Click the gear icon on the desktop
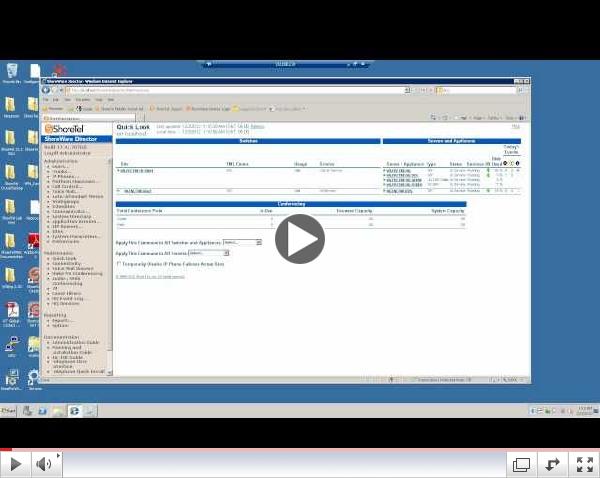Image resolution: width=600 pixels, height=478 pixels. click(34, 379)
